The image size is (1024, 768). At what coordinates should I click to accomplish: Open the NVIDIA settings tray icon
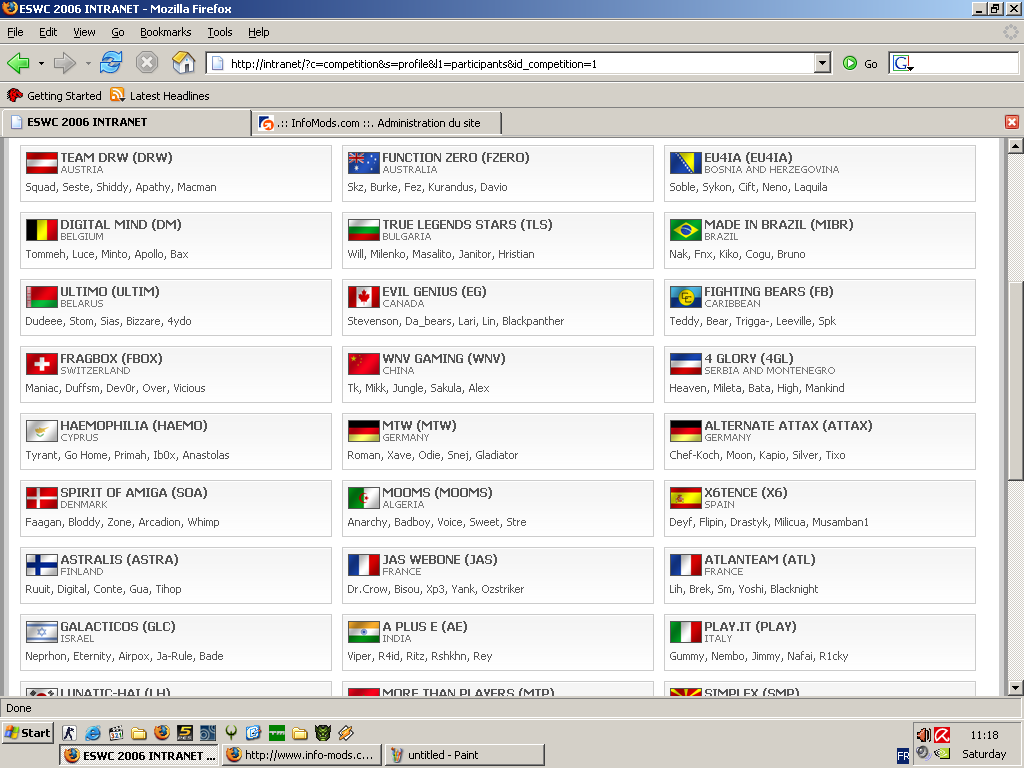(942, 753)
